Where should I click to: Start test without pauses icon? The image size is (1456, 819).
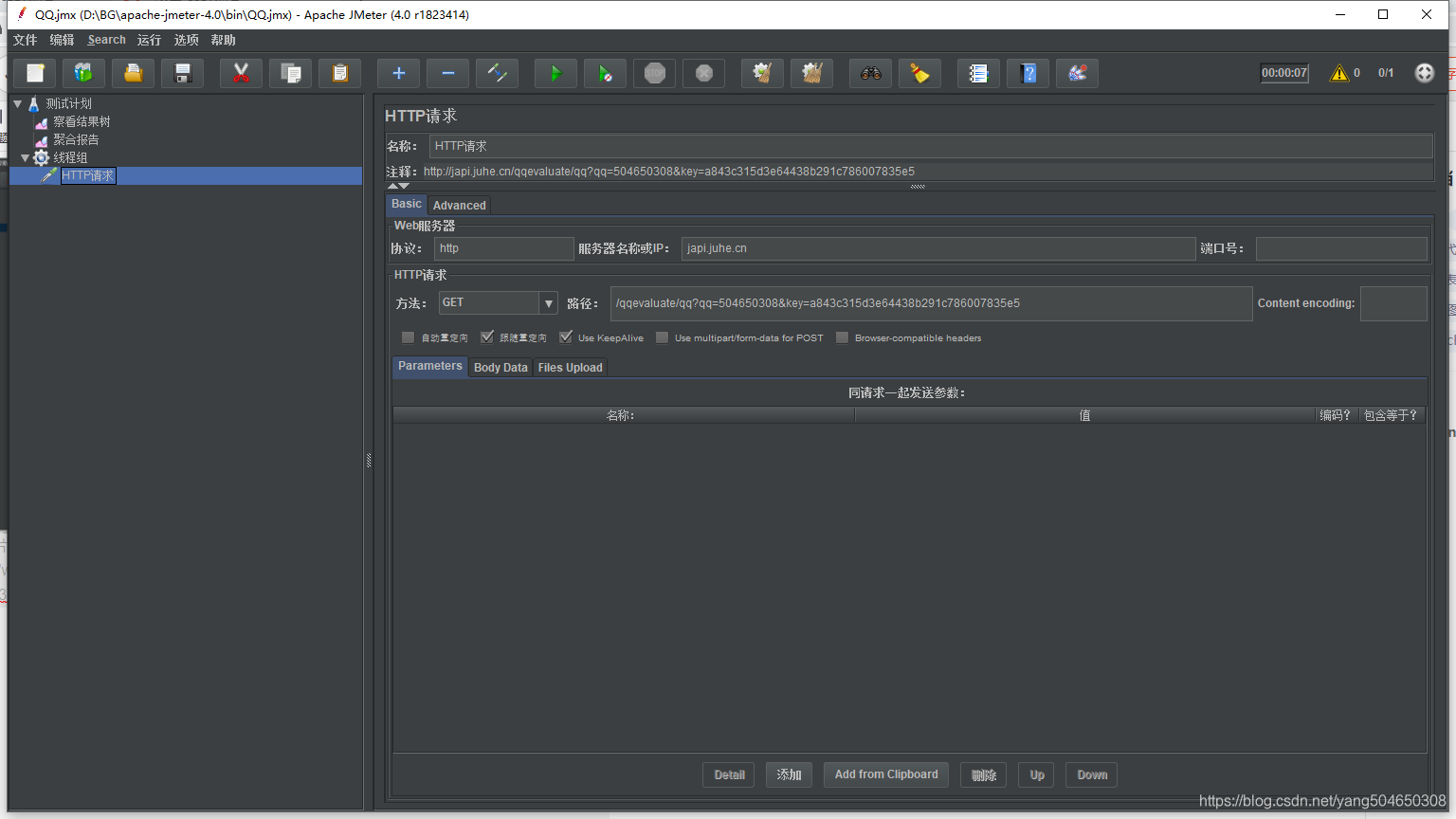point(606,73)
